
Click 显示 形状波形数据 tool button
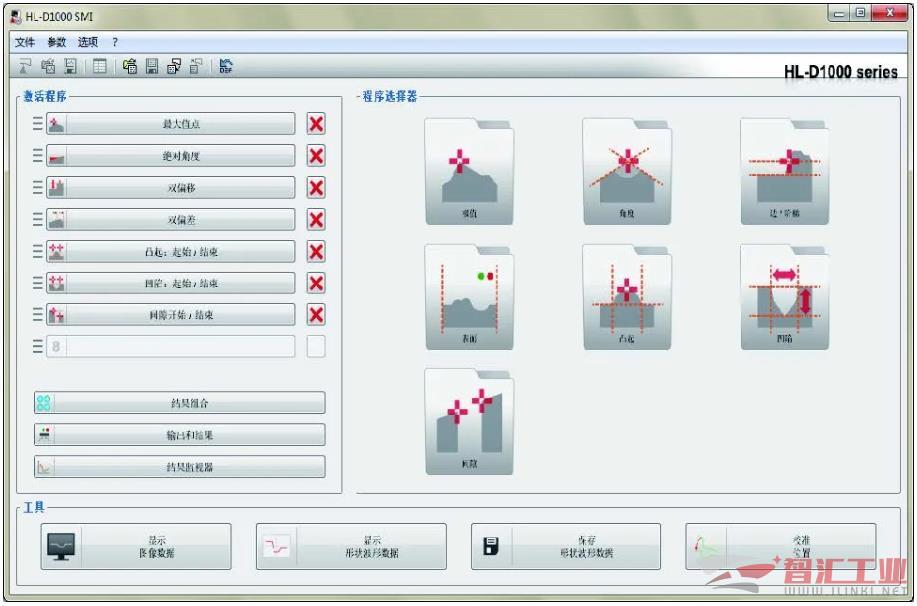point(351,546)
